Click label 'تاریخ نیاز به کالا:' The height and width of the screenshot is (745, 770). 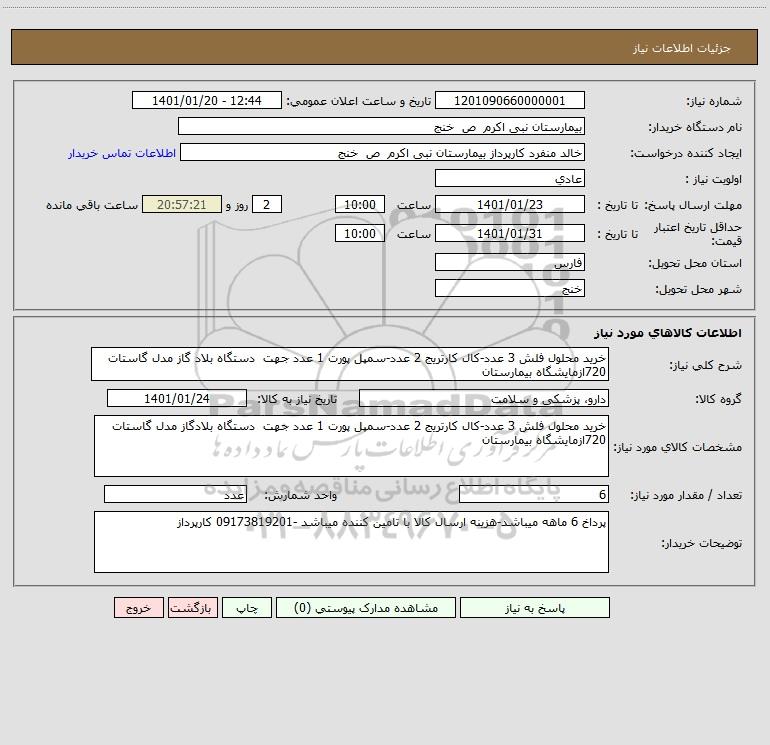(298, 399)
